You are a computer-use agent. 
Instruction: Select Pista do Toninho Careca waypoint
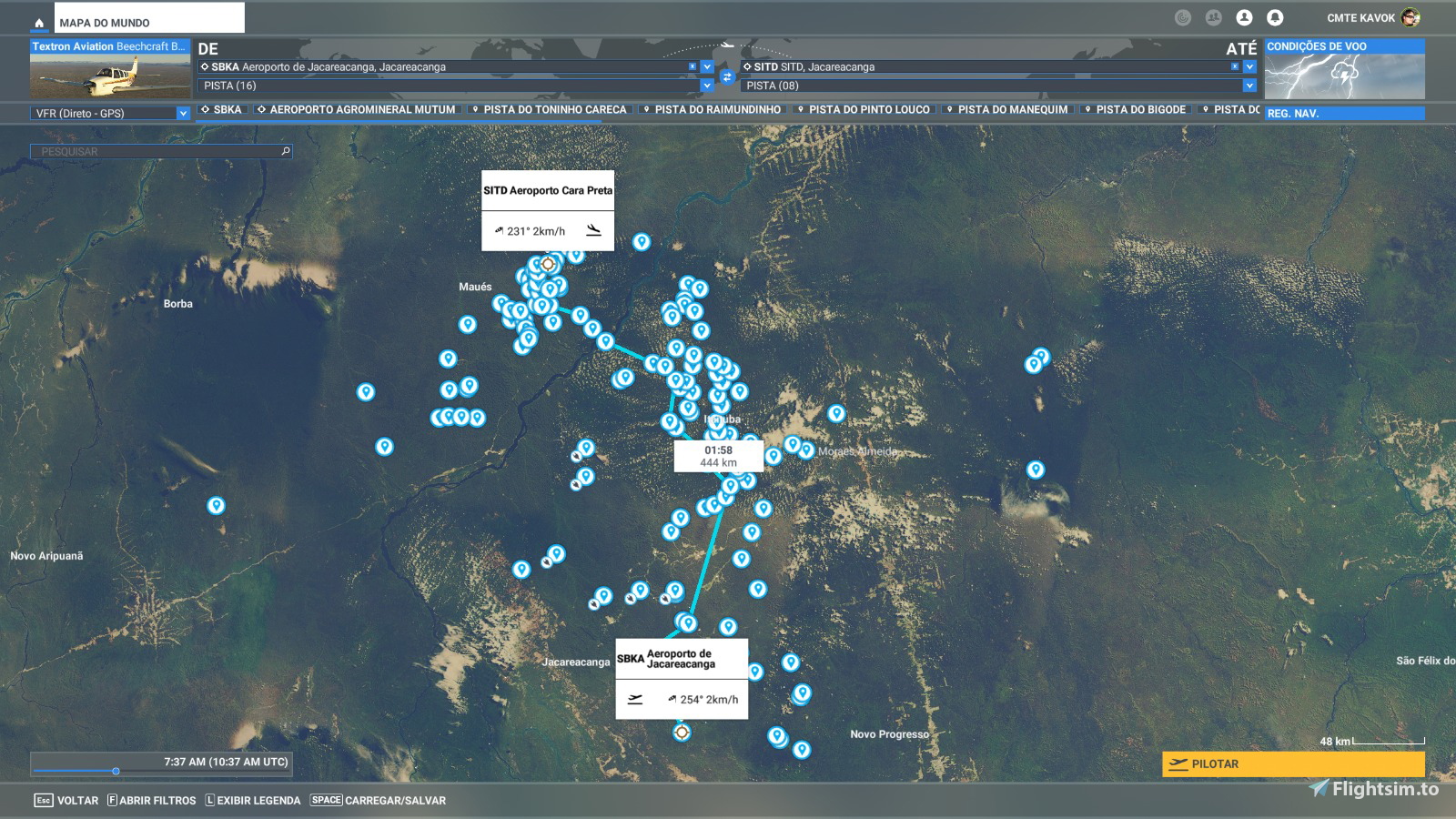549,109
